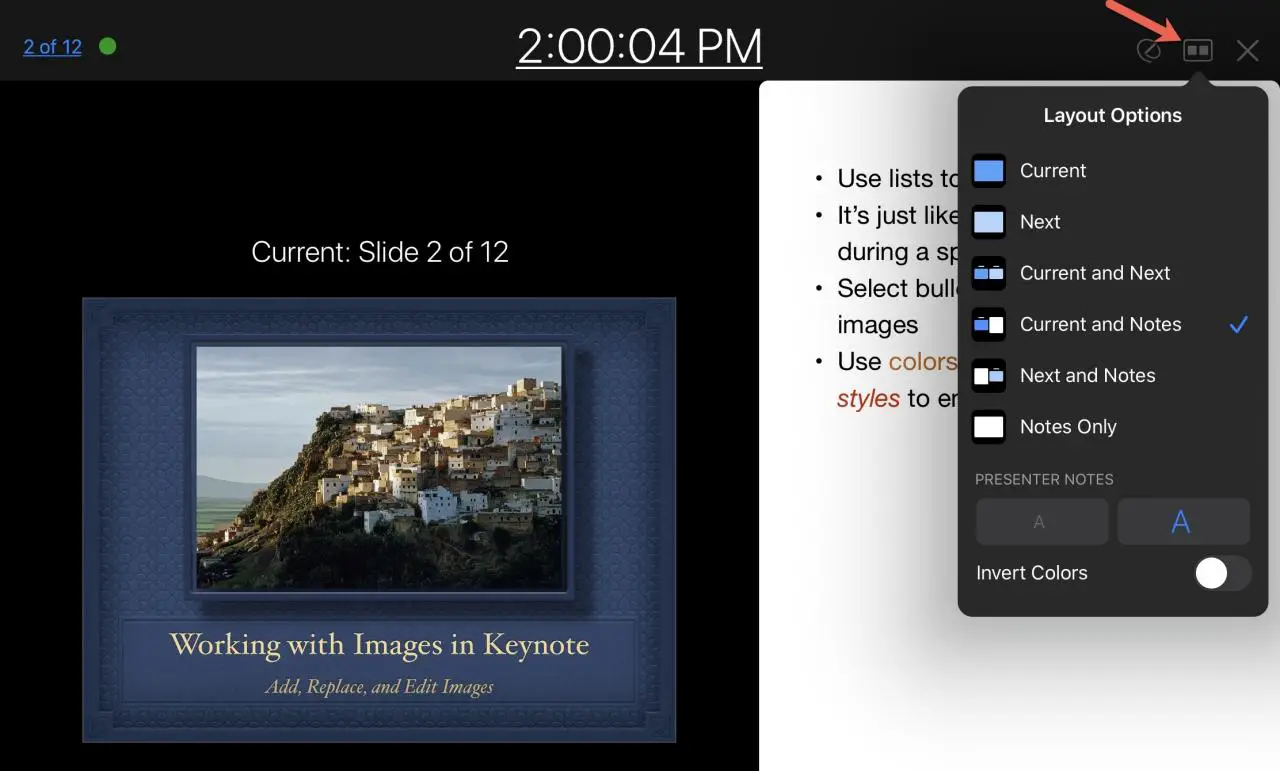Click the Next and Notes layout icon
The width and height of the screenshot is (1280, 771).
coord(988,376)
